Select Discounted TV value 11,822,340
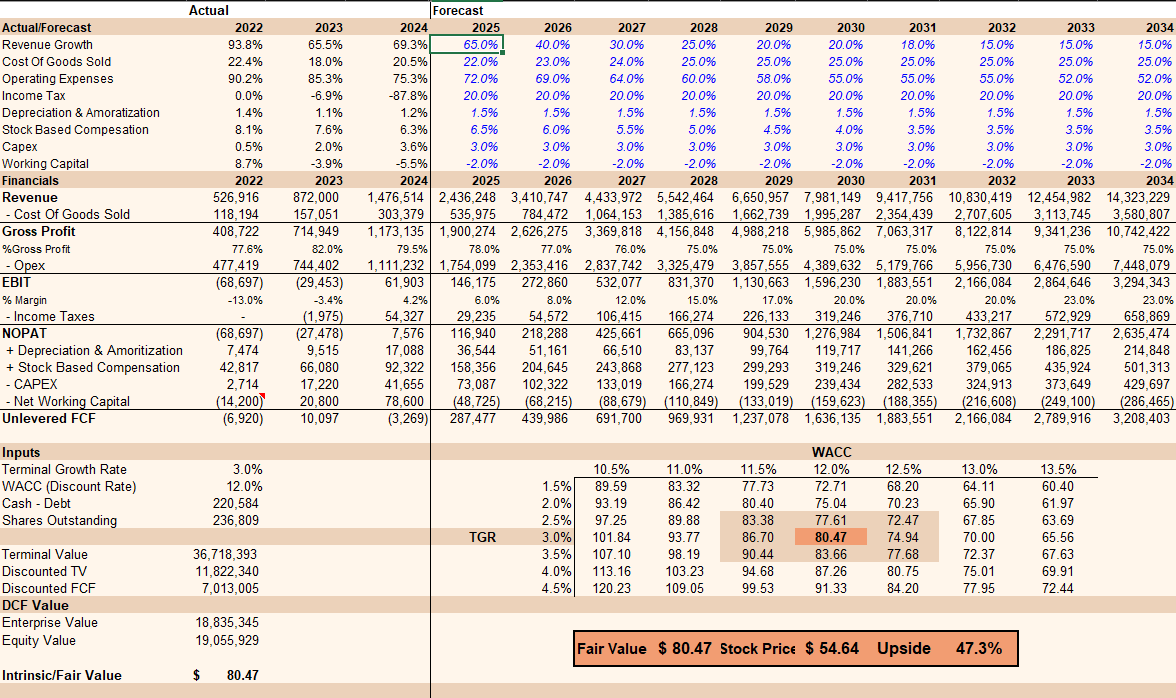This screenshot has width=1176, height=698. (x=226, y=571)
